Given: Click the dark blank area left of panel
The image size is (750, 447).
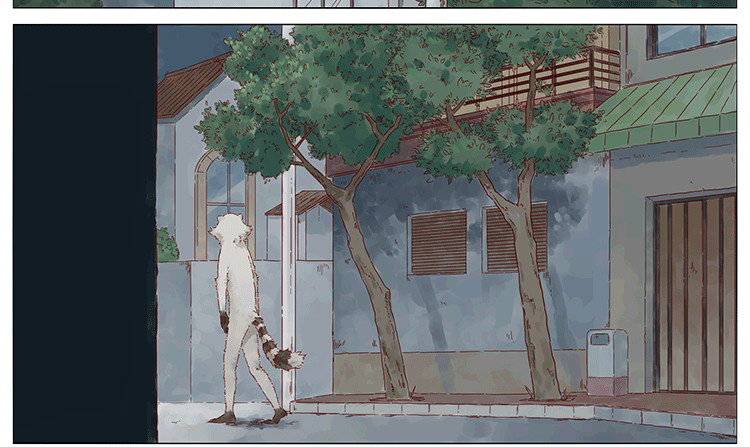Looking at the screenshot, I should (x=85, y=230).
